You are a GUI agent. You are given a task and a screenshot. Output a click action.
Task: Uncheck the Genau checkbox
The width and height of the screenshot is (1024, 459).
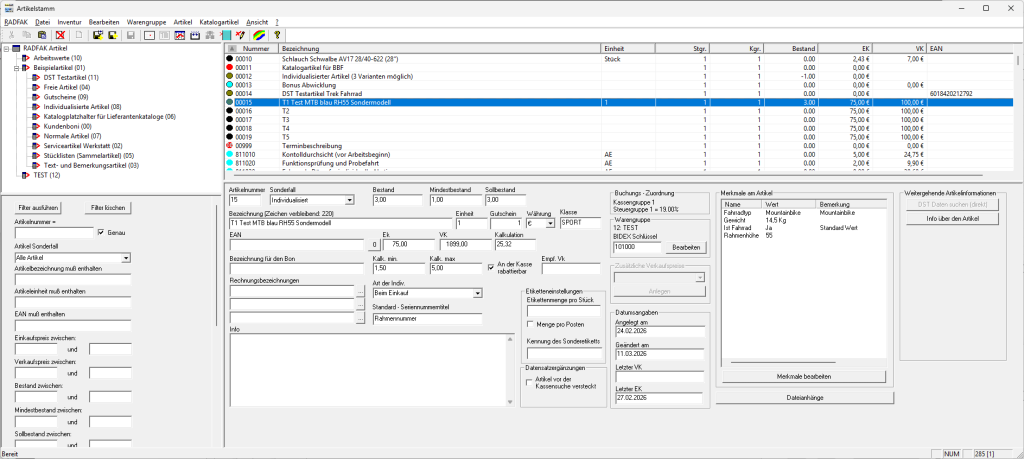(x=99, y=232)
